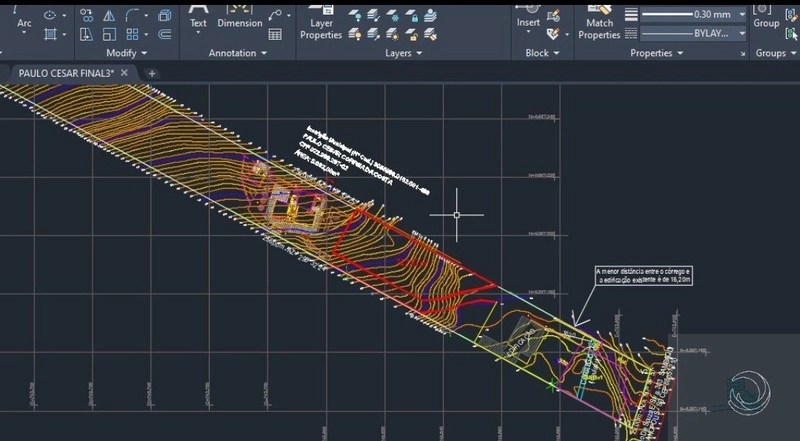Open Layer Properties manager
Screen dimensions: 800x441
321,23
